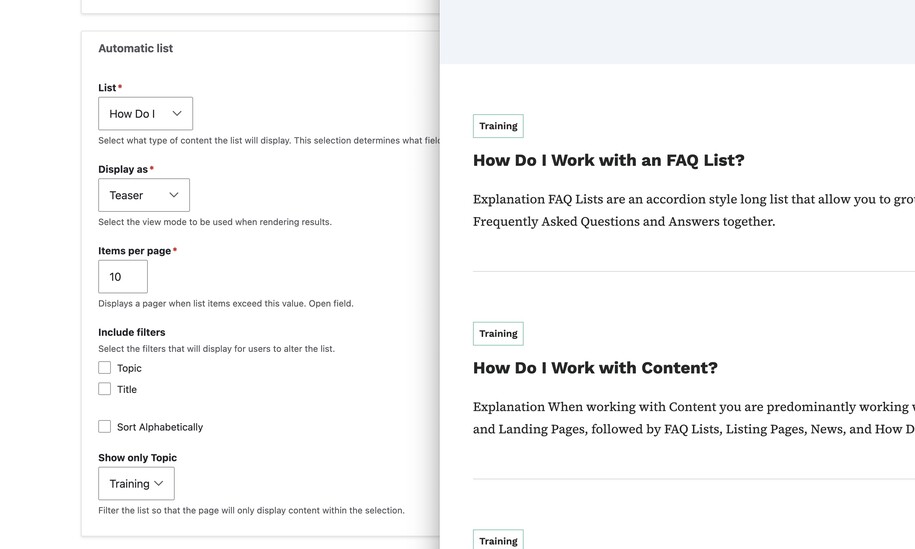Click help text about pager when items exceed
Screen dimensions: 915x549
pyautogui.click(x=226, y=303)
